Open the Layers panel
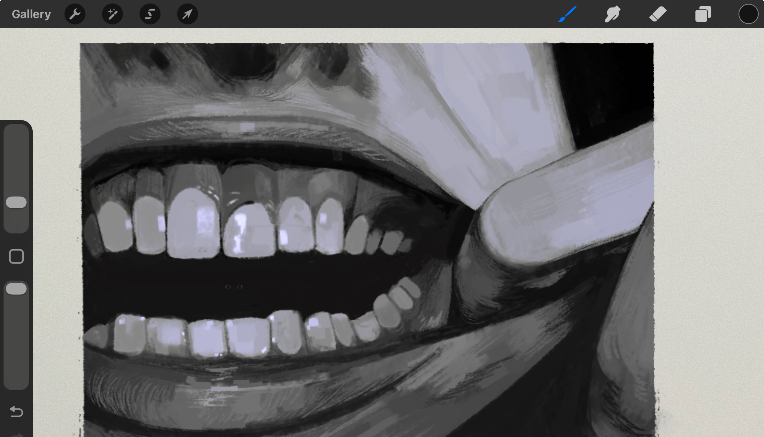The image size is (764, 437). 703,14
